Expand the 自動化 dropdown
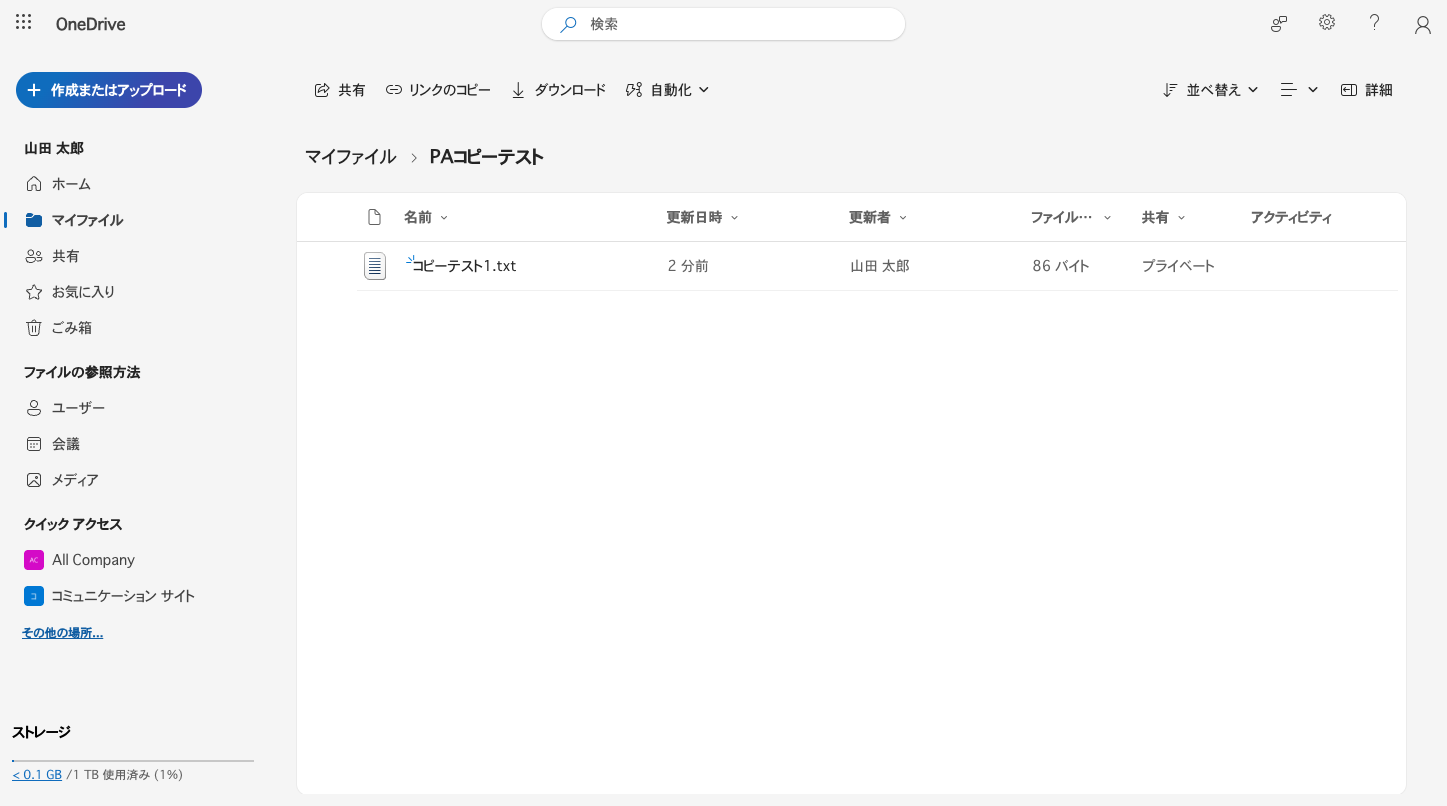The image size is (1447, 806). click(667, 90)
